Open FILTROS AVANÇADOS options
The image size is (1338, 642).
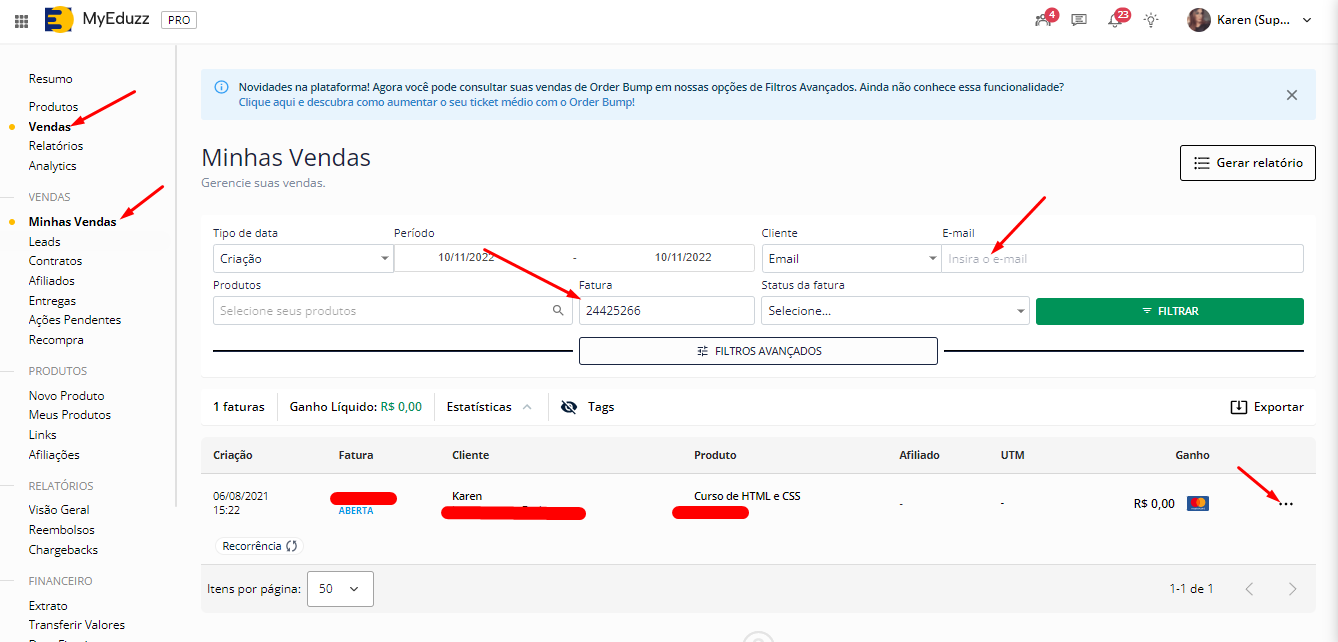tap(758, 351)
